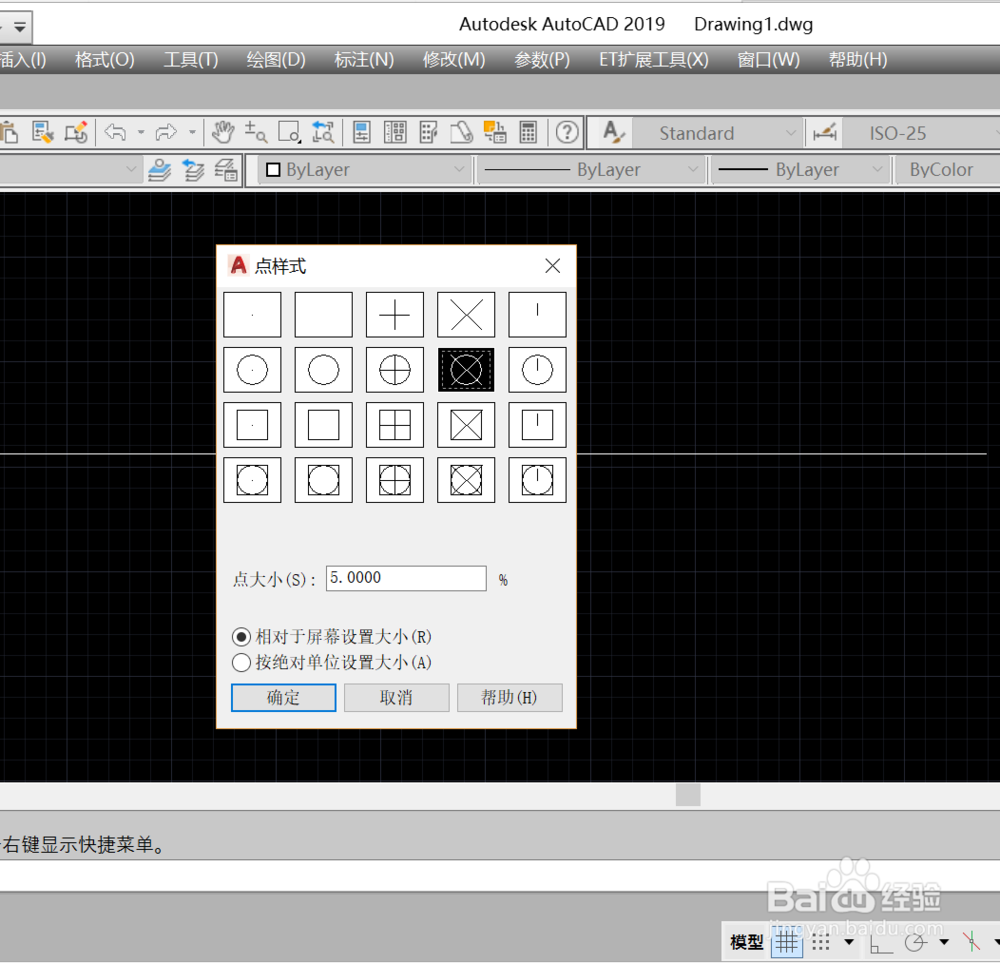Click the Dimension Style icon
Viewport: 1000px width, 963px height.
click(825, 133)
